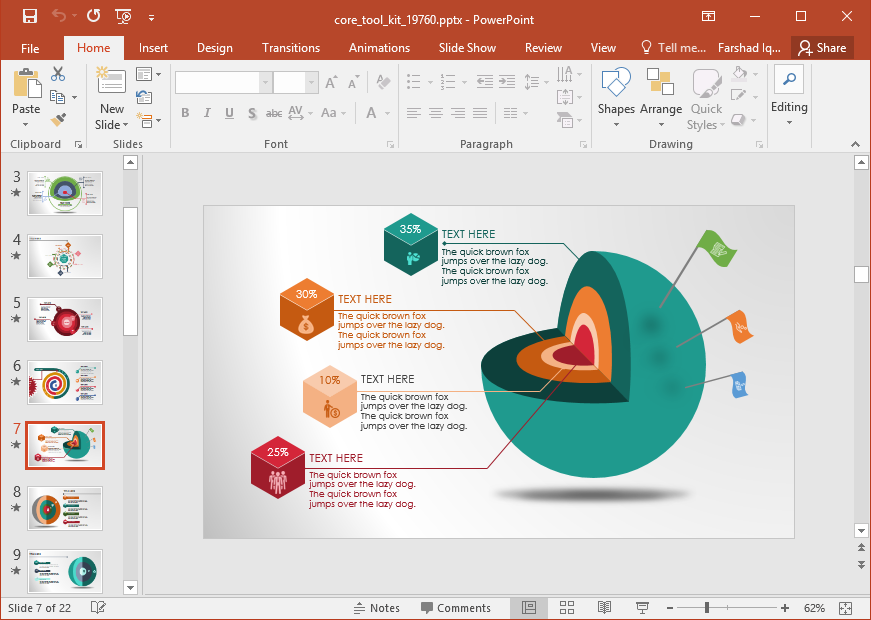Screen dimensions: 871x620
Task: Switch to the Transitions tab
Action: [x=291, y=48]
